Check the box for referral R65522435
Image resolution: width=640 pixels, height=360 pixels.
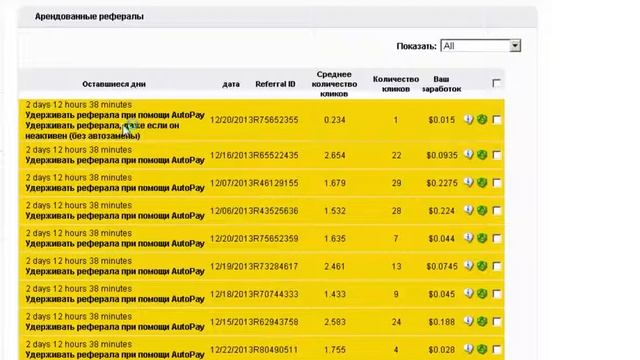point(497,155)
